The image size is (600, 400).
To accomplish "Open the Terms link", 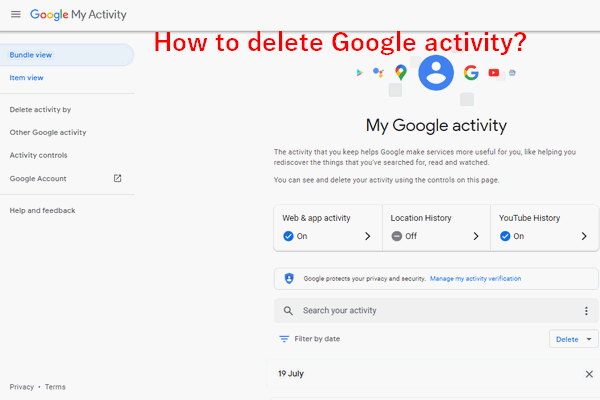I will click(55, 387).
